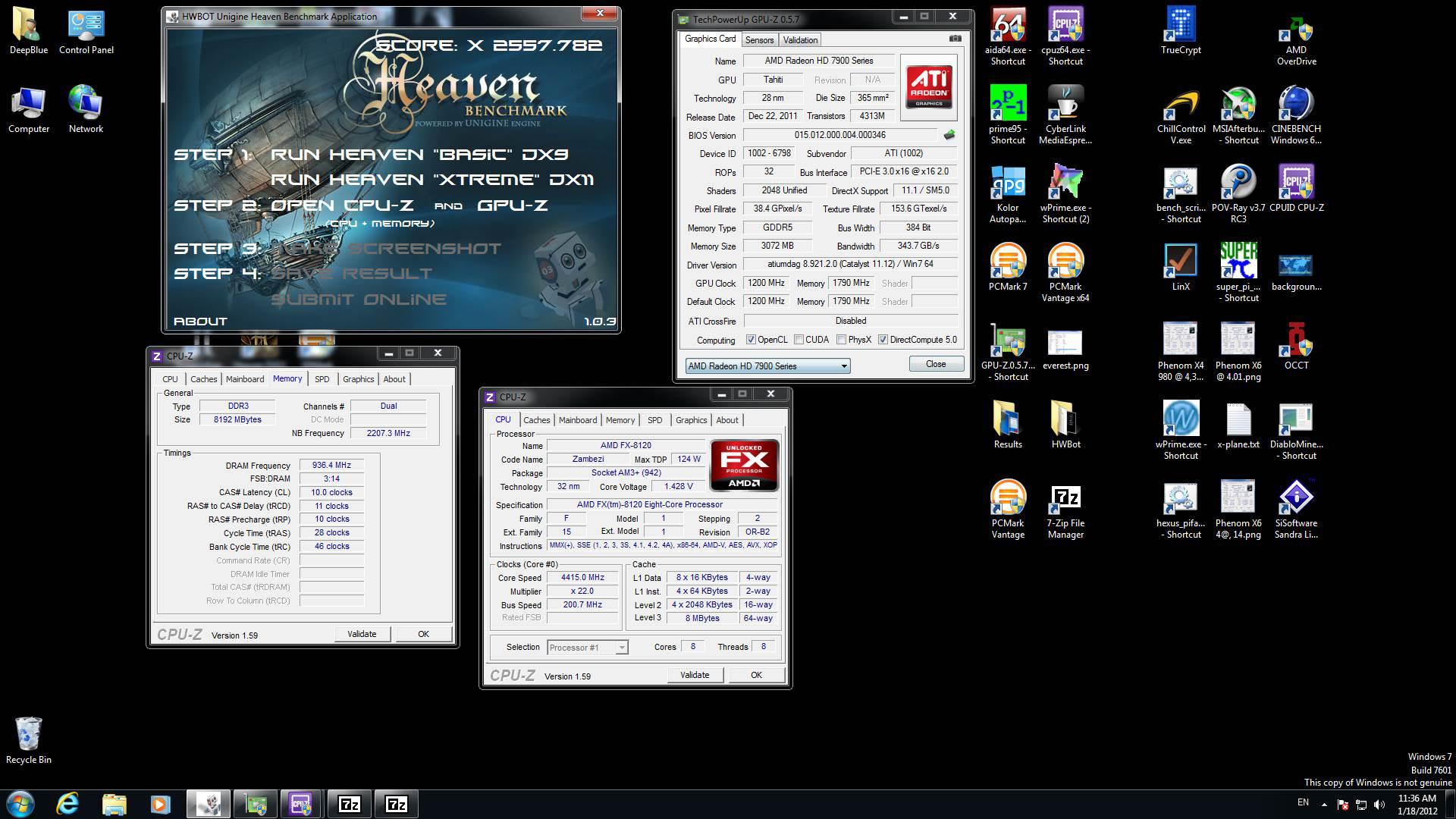The image size is (1456, 819).
Task: Open the About tab in CPU-Z processor window
Action: tap(727, 420)
